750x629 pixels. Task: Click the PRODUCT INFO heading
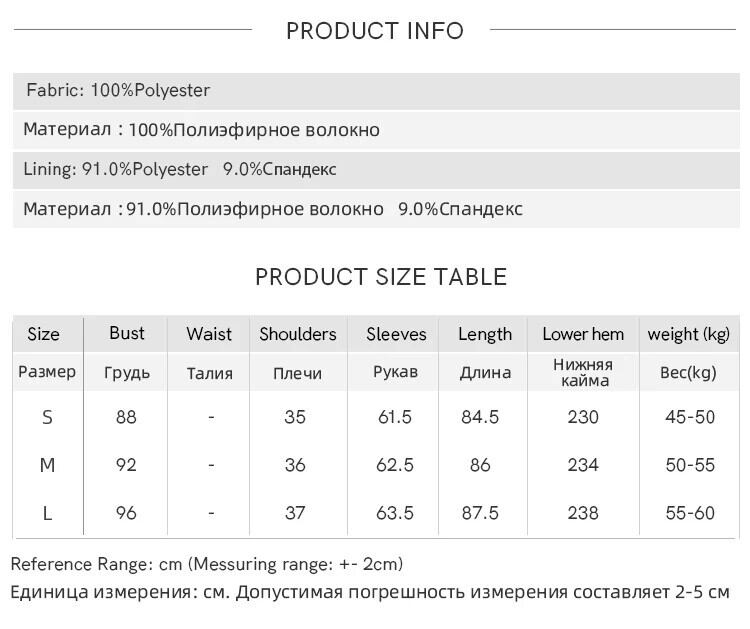coord(375,31)
